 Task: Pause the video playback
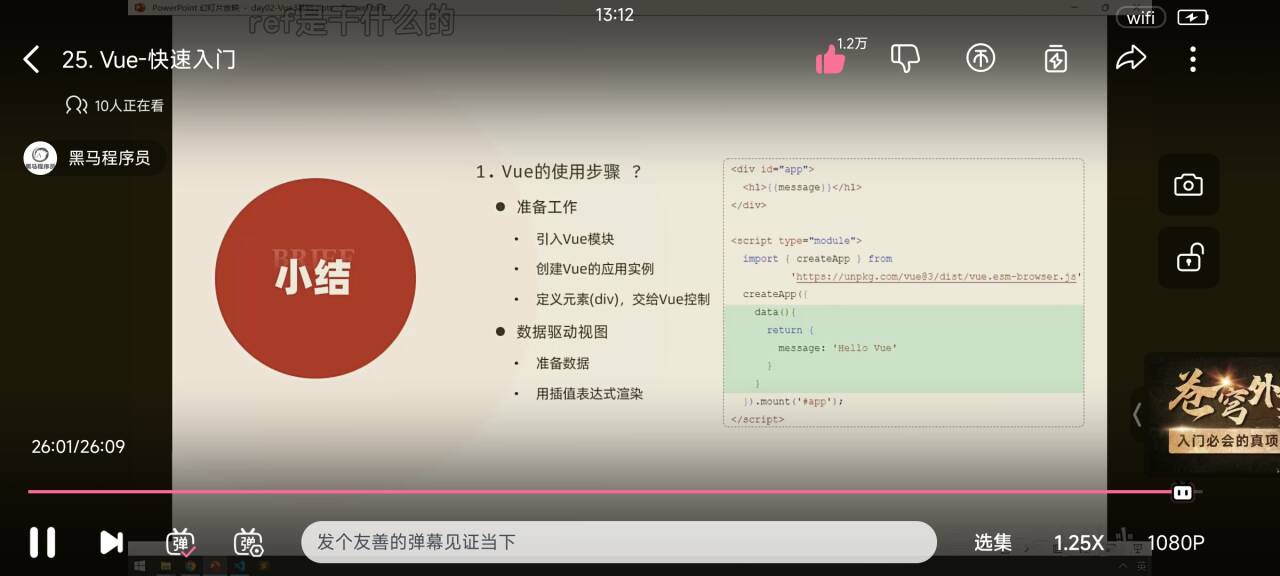[x=42, y=542]
